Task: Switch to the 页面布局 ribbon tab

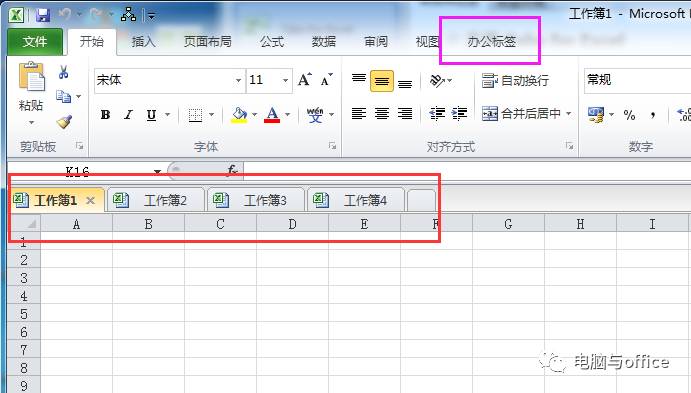Action: 208,42
